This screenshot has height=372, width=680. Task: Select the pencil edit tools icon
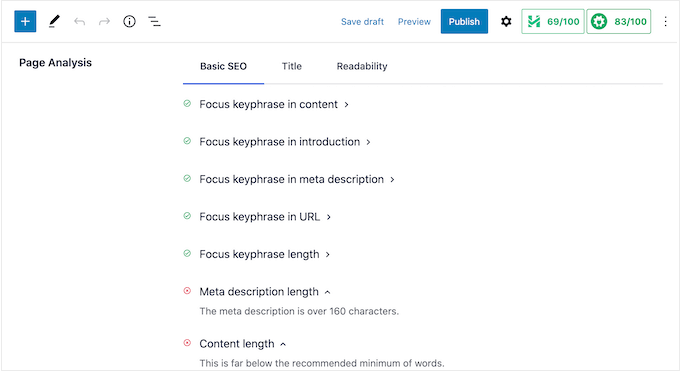click(54, 21)
